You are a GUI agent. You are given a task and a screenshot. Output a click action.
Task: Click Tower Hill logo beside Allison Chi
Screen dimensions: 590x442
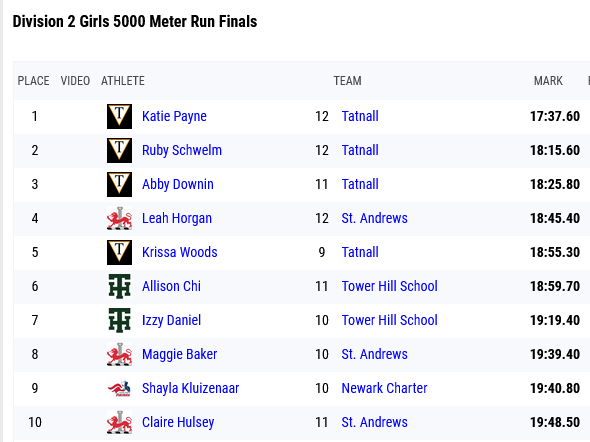[119, 286]
